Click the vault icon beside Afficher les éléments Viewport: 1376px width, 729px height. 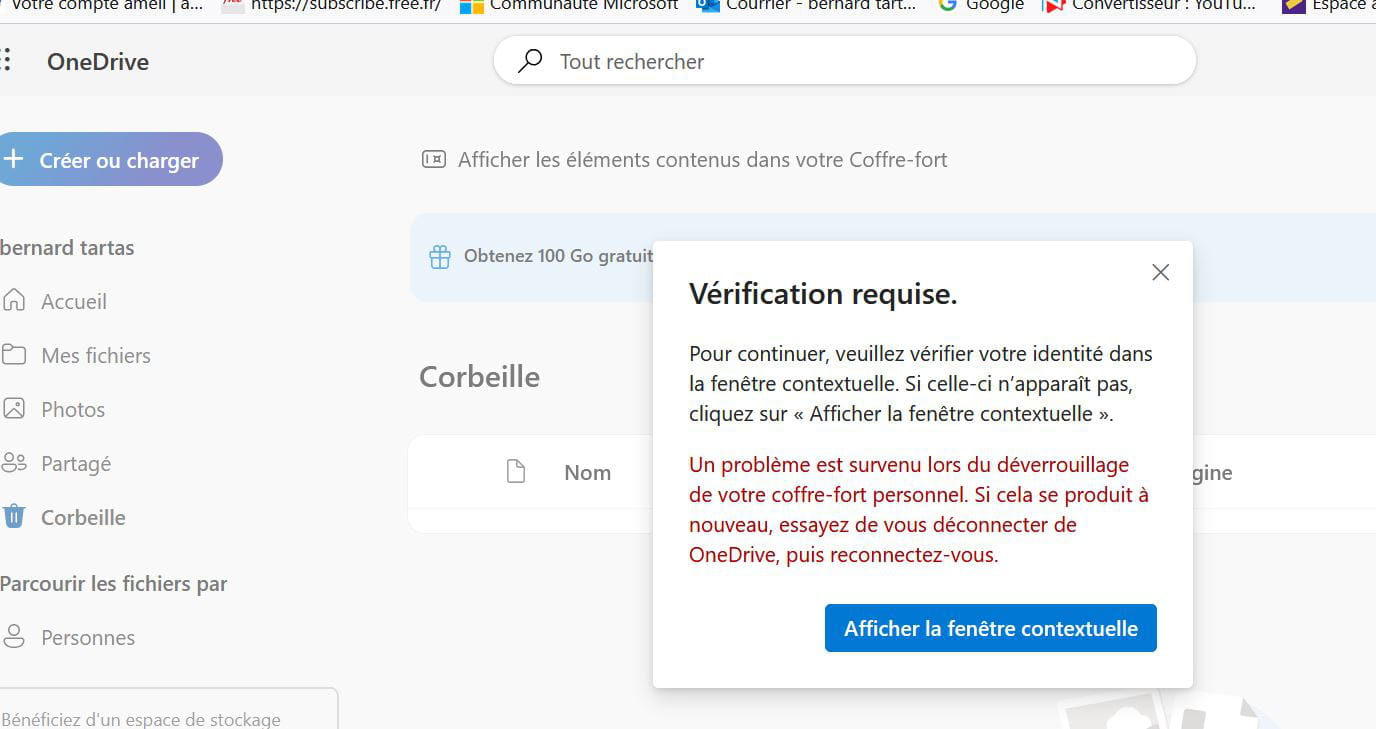(433, 159)
